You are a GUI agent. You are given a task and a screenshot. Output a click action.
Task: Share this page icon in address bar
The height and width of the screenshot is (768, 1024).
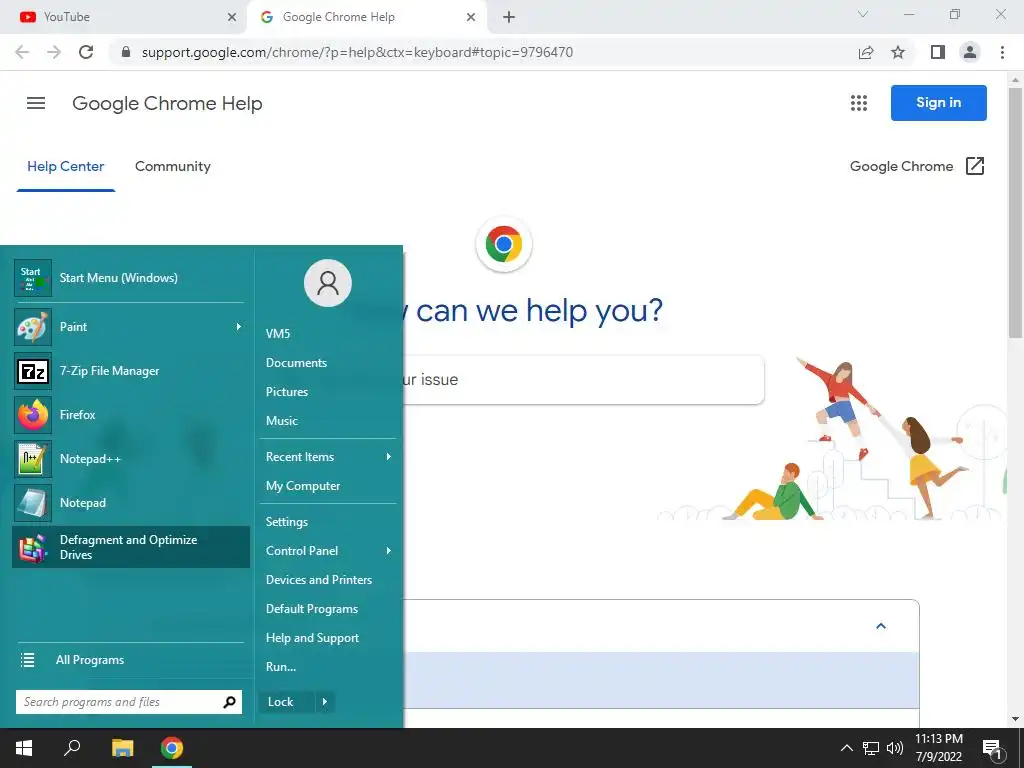tap(866, 52)
